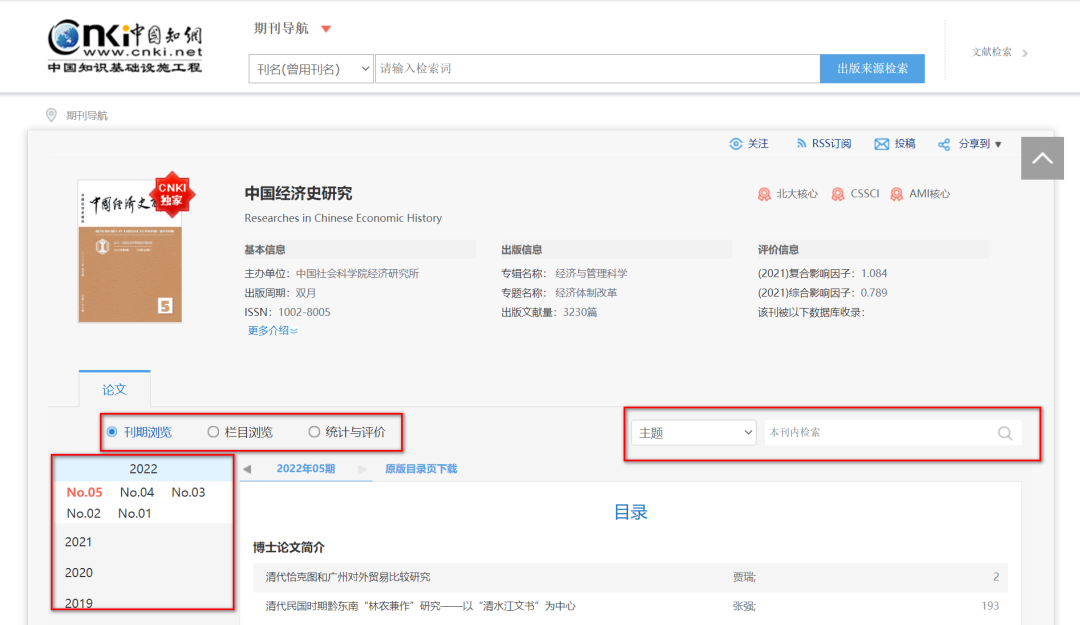The image size is (1080, 625).
Task: Click the previous issue left arrow
Action: (x=247, y=469)
